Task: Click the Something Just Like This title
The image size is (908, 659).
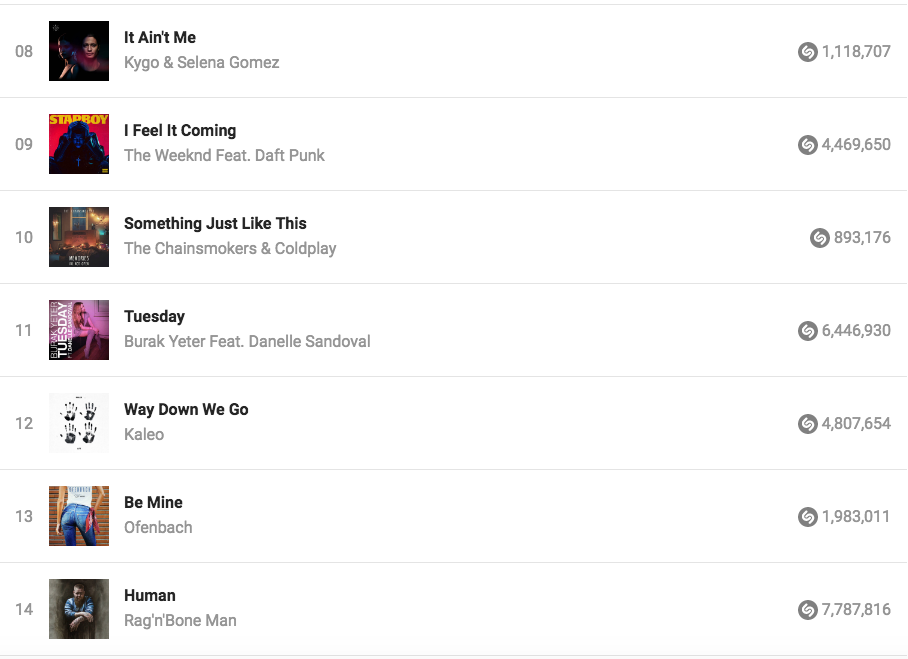Action: click(x=215, y=224)
